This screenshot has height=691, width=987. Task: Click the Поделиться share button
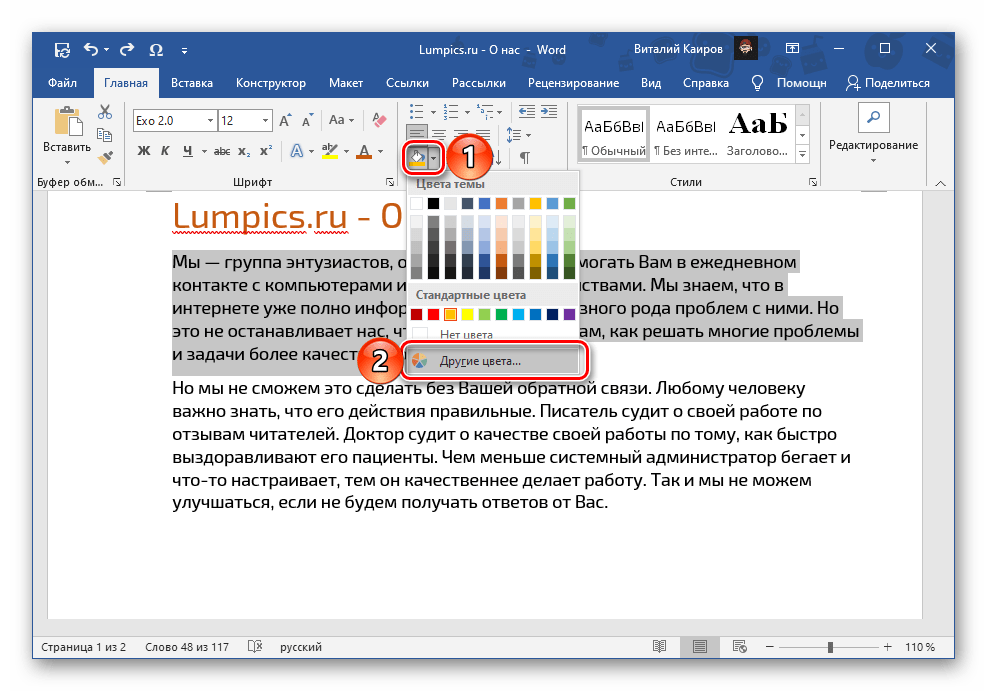[888, 83]
